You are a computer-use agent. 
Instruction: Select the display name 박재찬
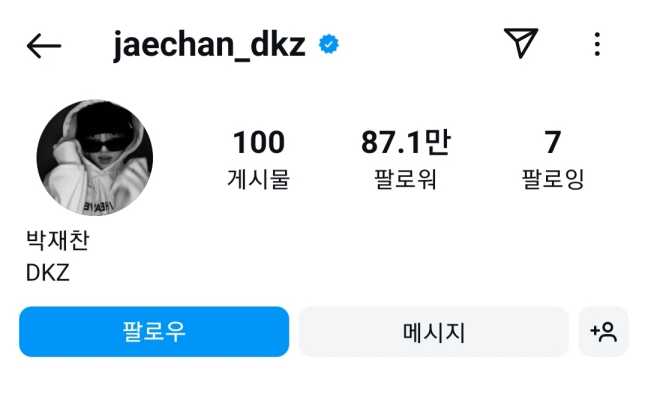[57, 240]
